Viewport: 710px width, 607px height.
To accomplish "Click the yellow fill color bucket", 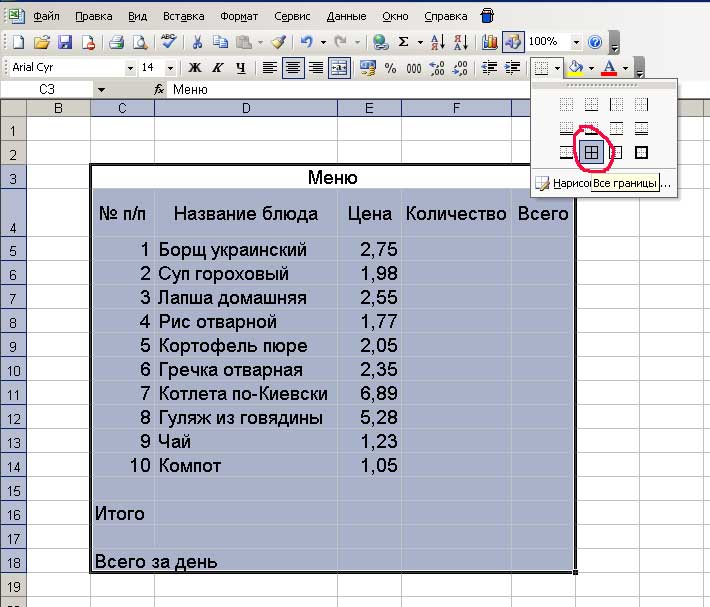I will (575, 68).
